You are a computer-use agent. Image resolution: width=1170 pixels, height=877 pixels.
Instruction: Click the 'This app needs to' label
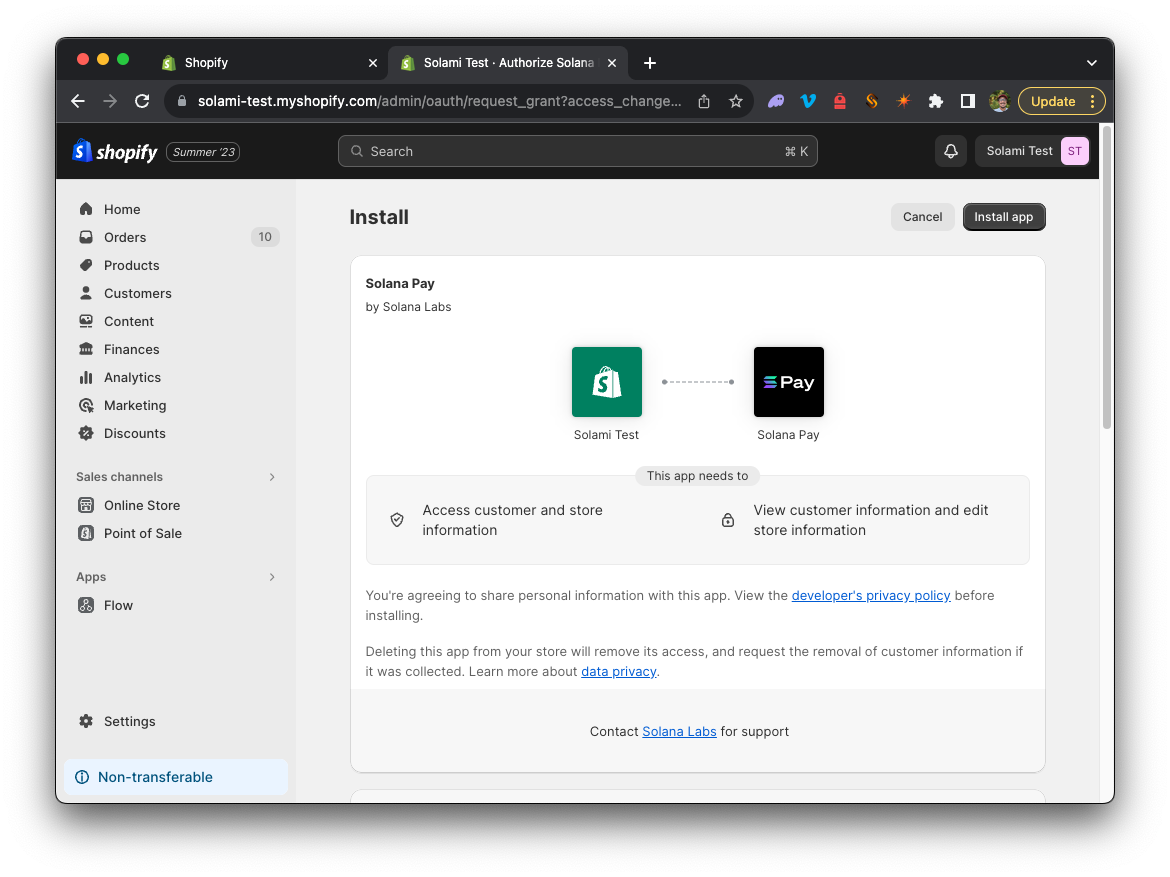pyautogui.click(x=697, y=476)
